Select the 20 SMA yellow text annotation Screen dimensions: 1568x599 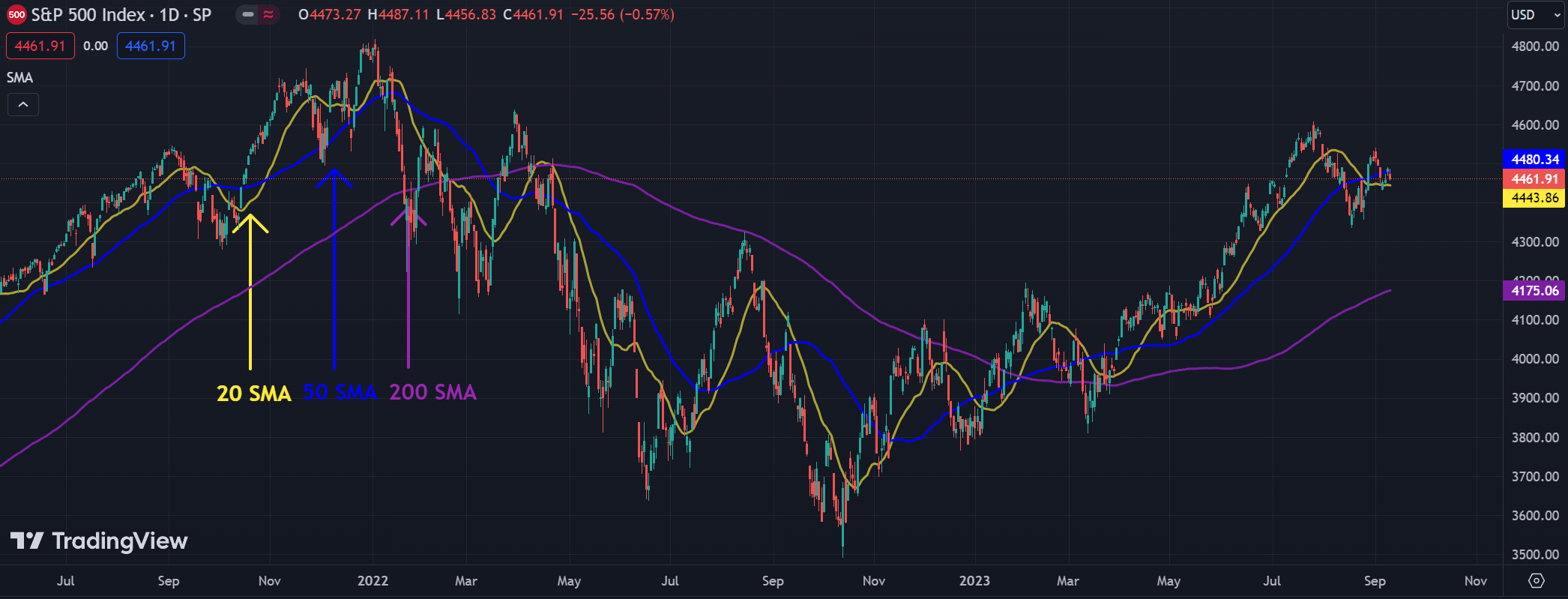pyautogui.click(x=254, y=393)
